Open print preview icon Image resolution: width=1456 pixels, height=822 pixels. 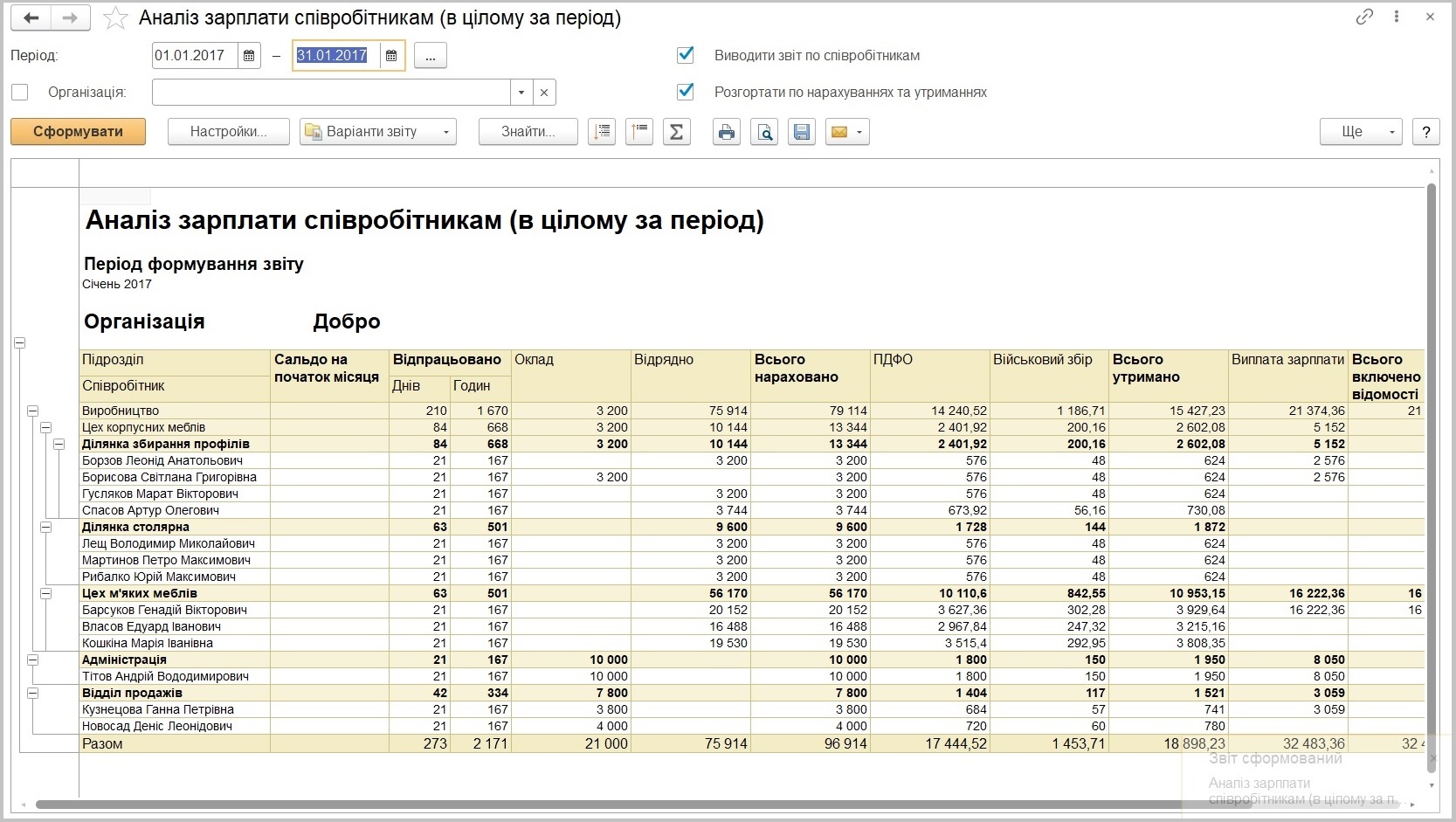[764, 132]
